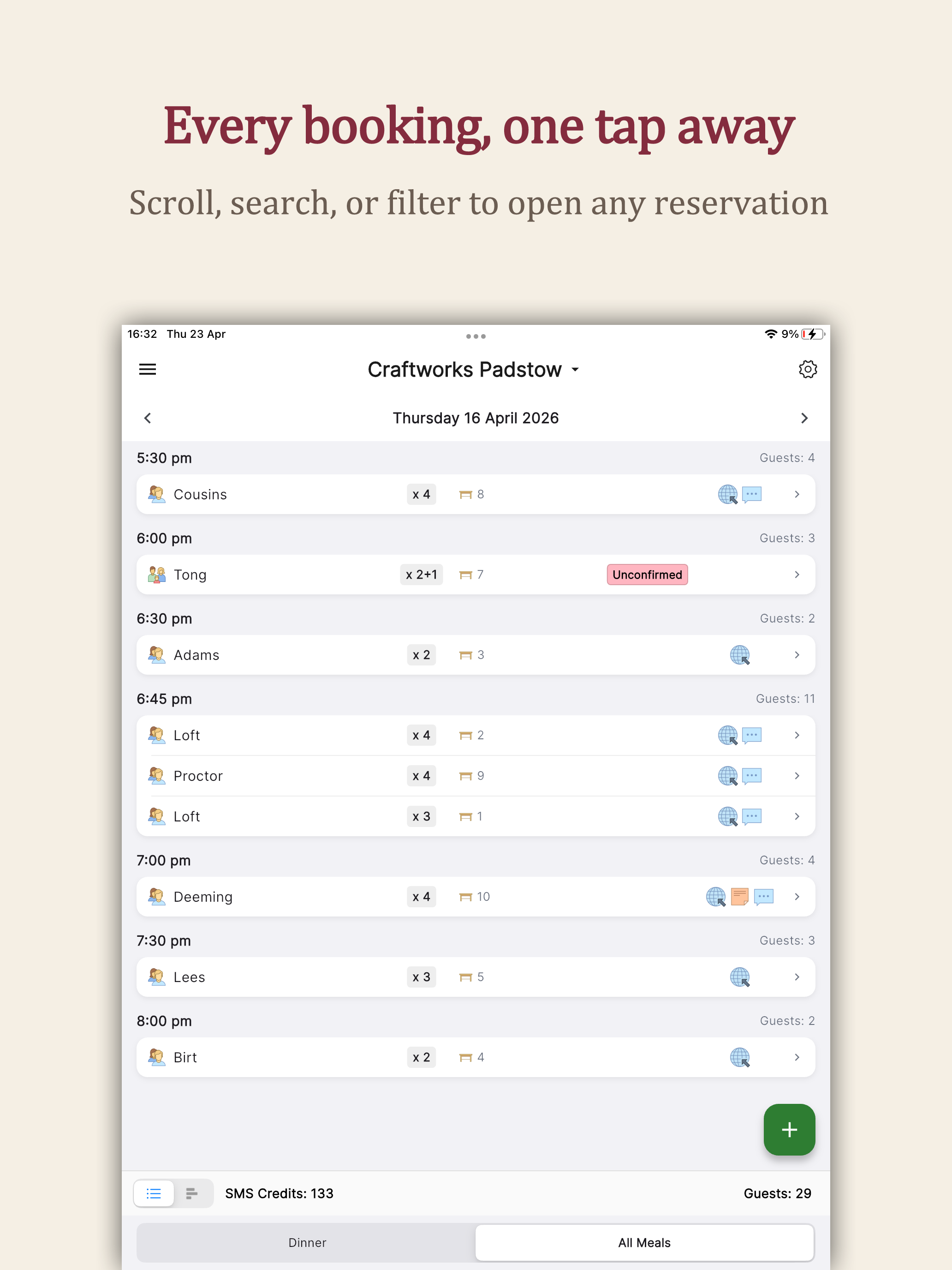
Task: Open the Lees reservation chevron
Action: [x=797, y=976]
